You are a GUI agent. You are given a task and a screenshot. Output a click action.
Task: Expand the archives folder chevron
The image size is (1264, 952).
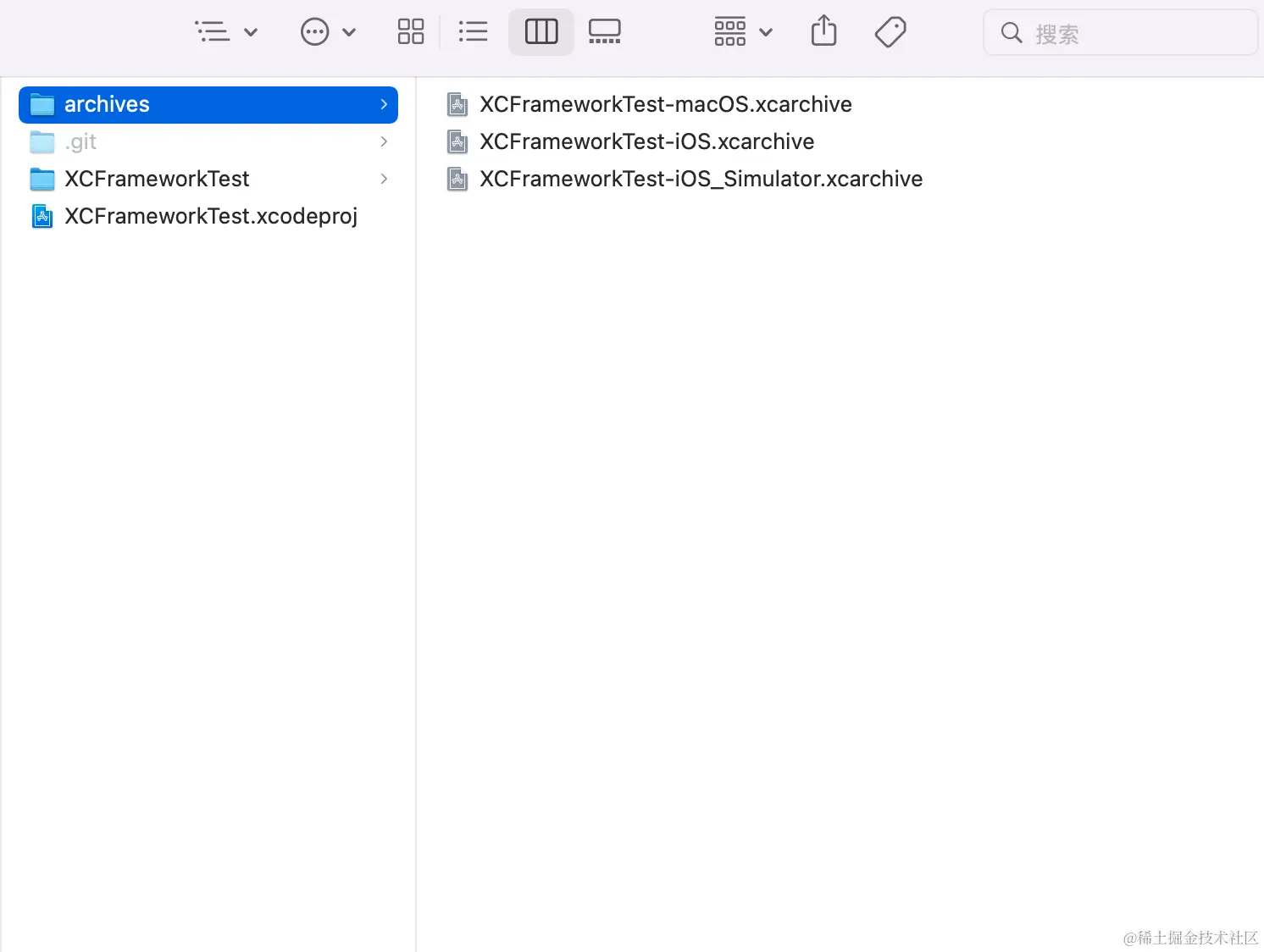(384, 104)
